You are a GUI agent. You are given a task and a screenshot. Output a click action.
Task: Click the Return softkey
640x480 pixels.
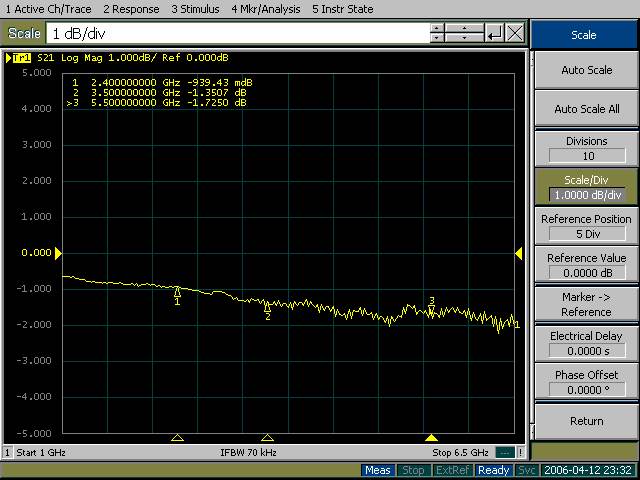[x=587, y=421]
